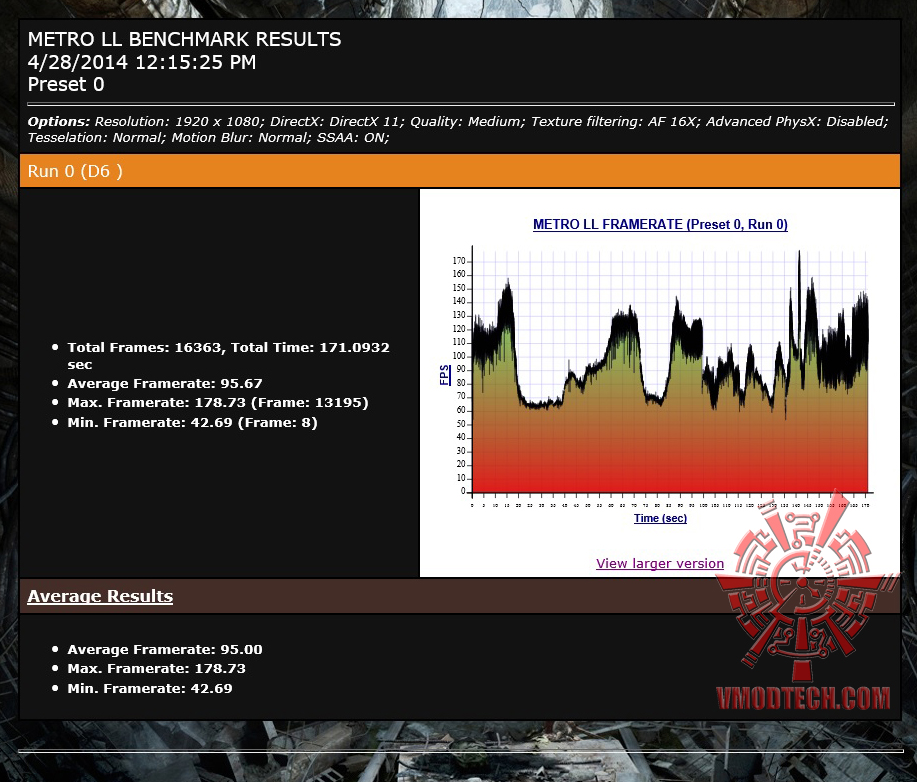
Task: Click the orange Run 0 (D6) bar
Action: (x=460, y=171)
